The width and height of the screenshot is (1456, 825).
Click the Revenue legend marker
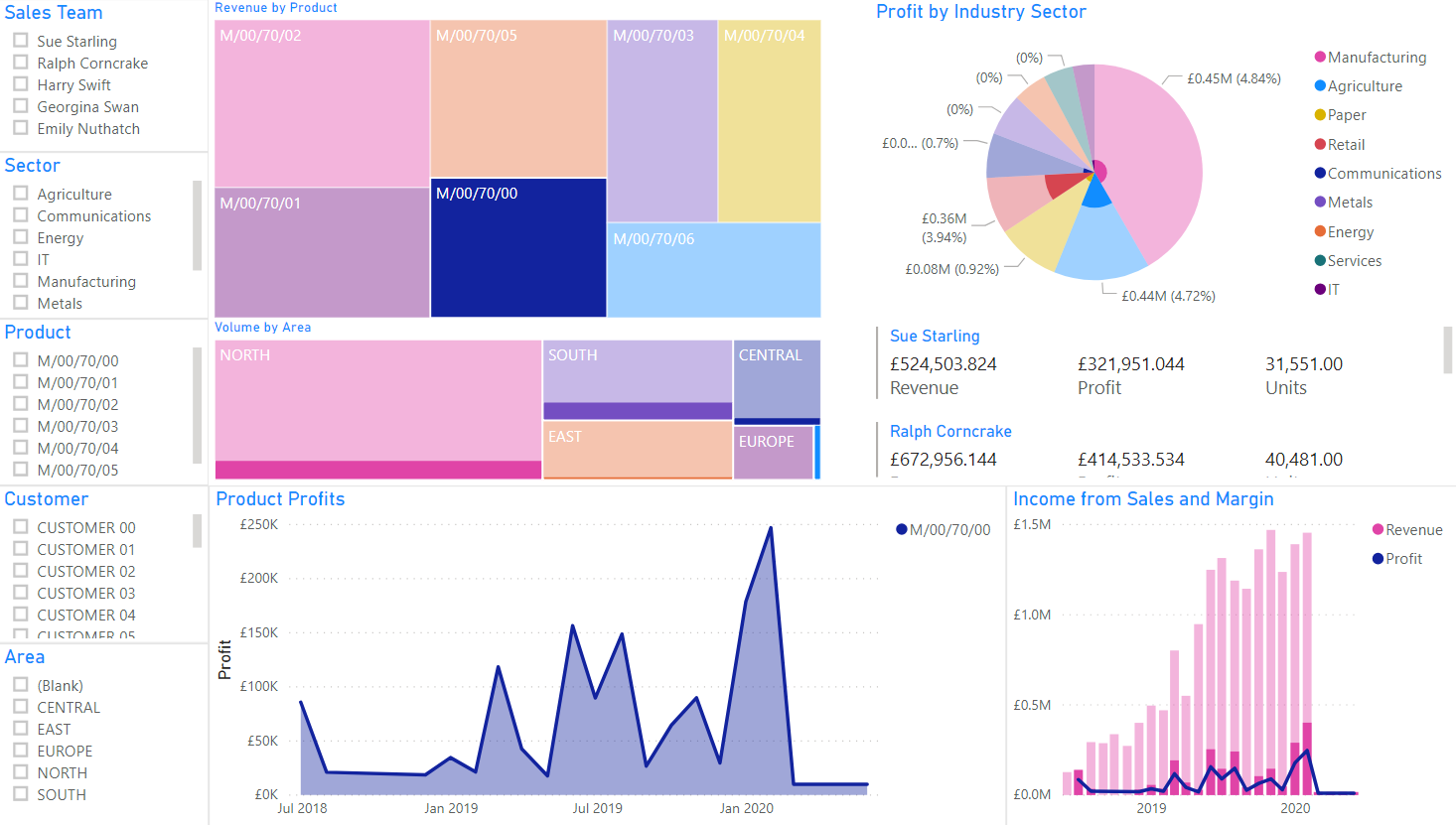tap(1378, 529)
